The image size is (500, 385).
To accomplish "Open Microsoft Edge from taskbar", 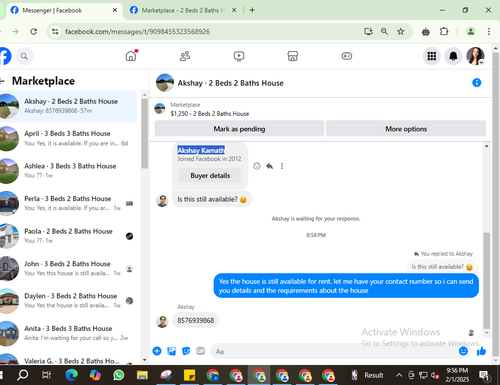I will coord(71,375).
